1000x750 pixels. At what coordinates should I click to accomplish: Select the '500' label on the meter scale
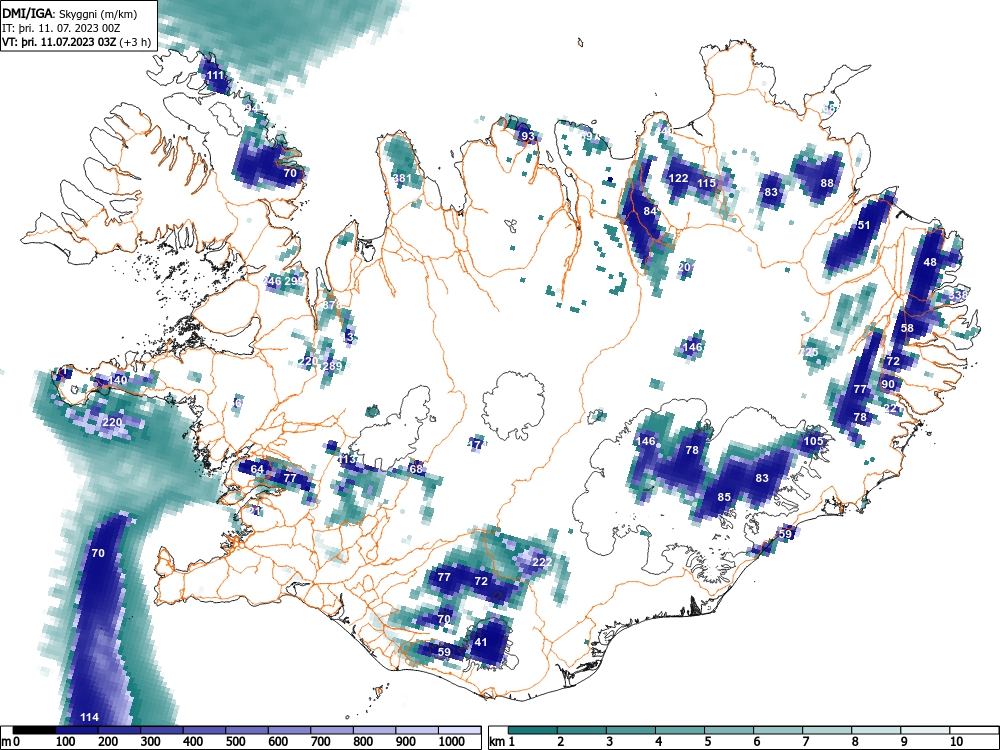pyautogui.click(x=236, y=742)
